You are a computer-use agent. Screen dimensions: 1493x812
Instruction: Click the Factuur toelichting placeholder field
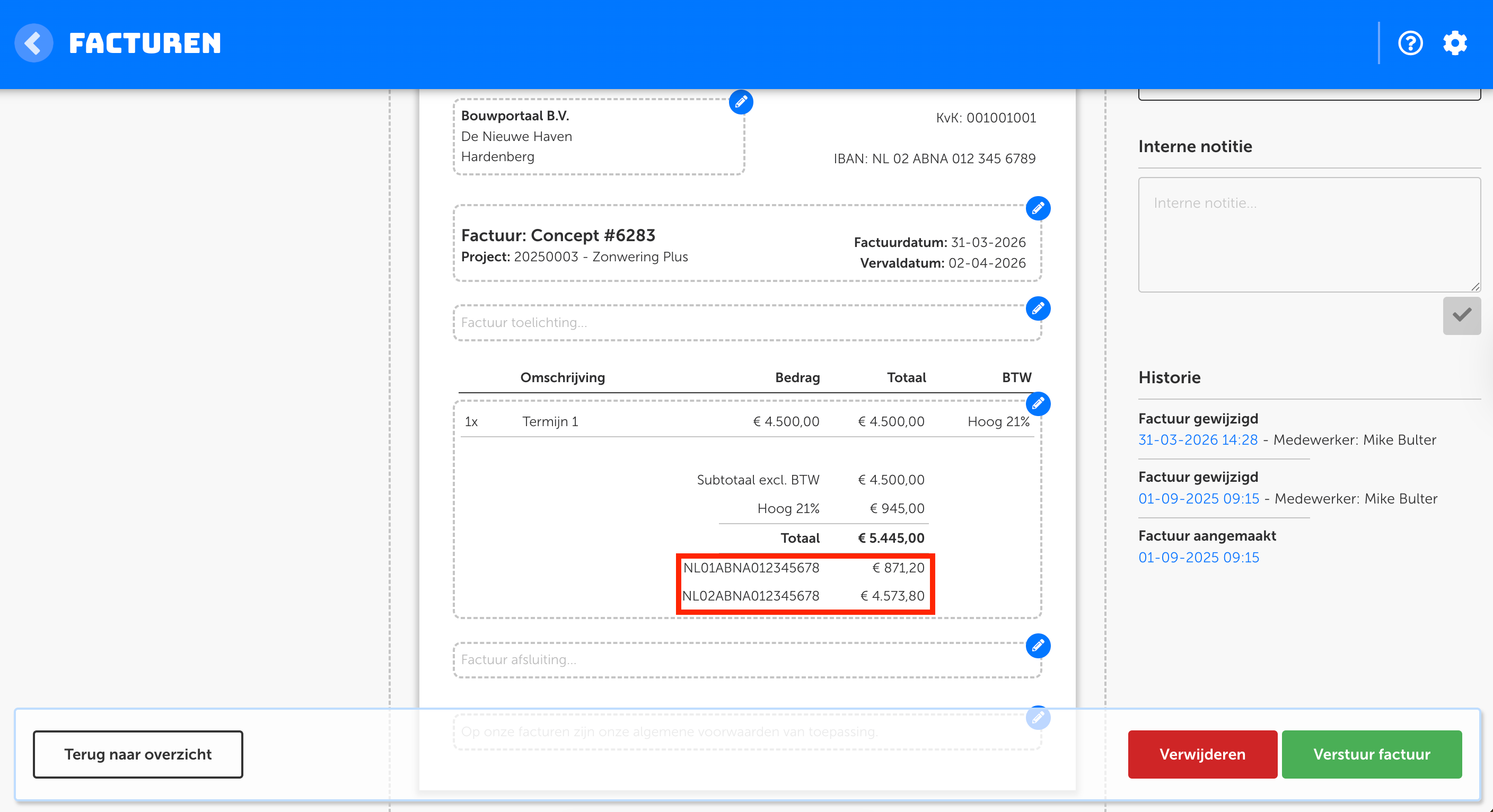pyautogui.click(x=747, y=323)
